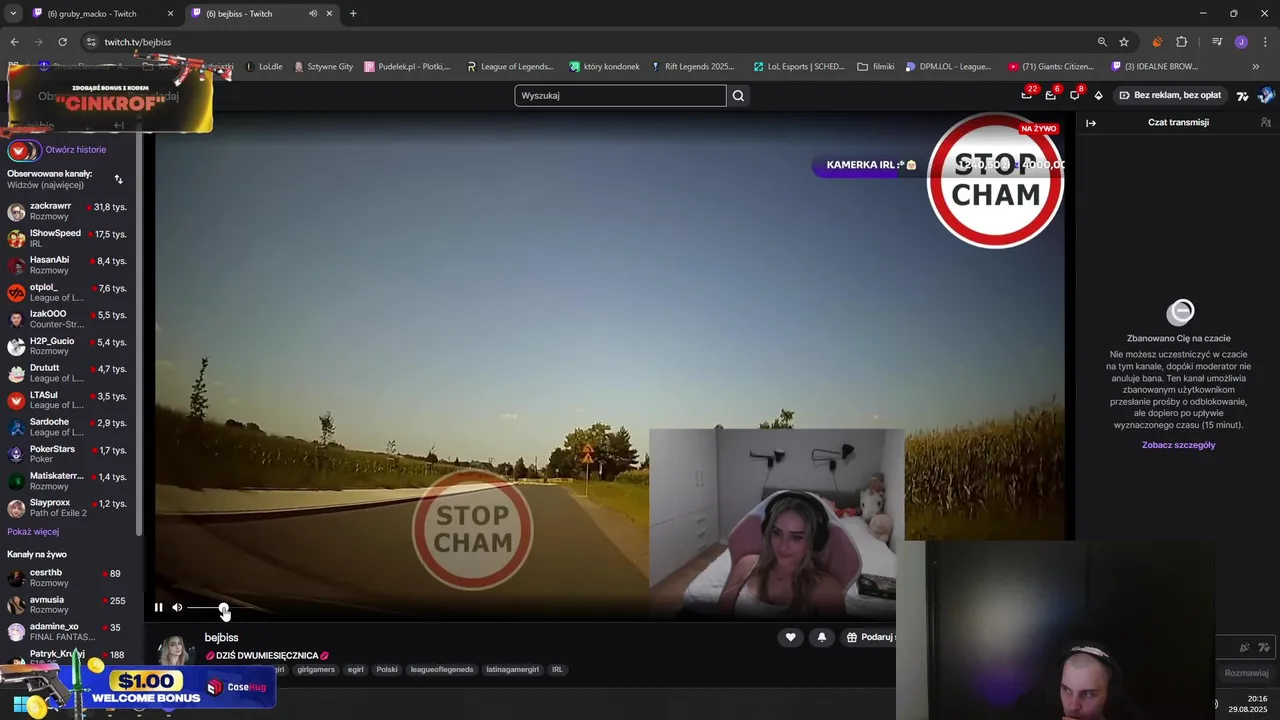The height and width of the screenshot is (720, 1280).
Task: Open tab search dropdown arrow
Action: [12, 14]
